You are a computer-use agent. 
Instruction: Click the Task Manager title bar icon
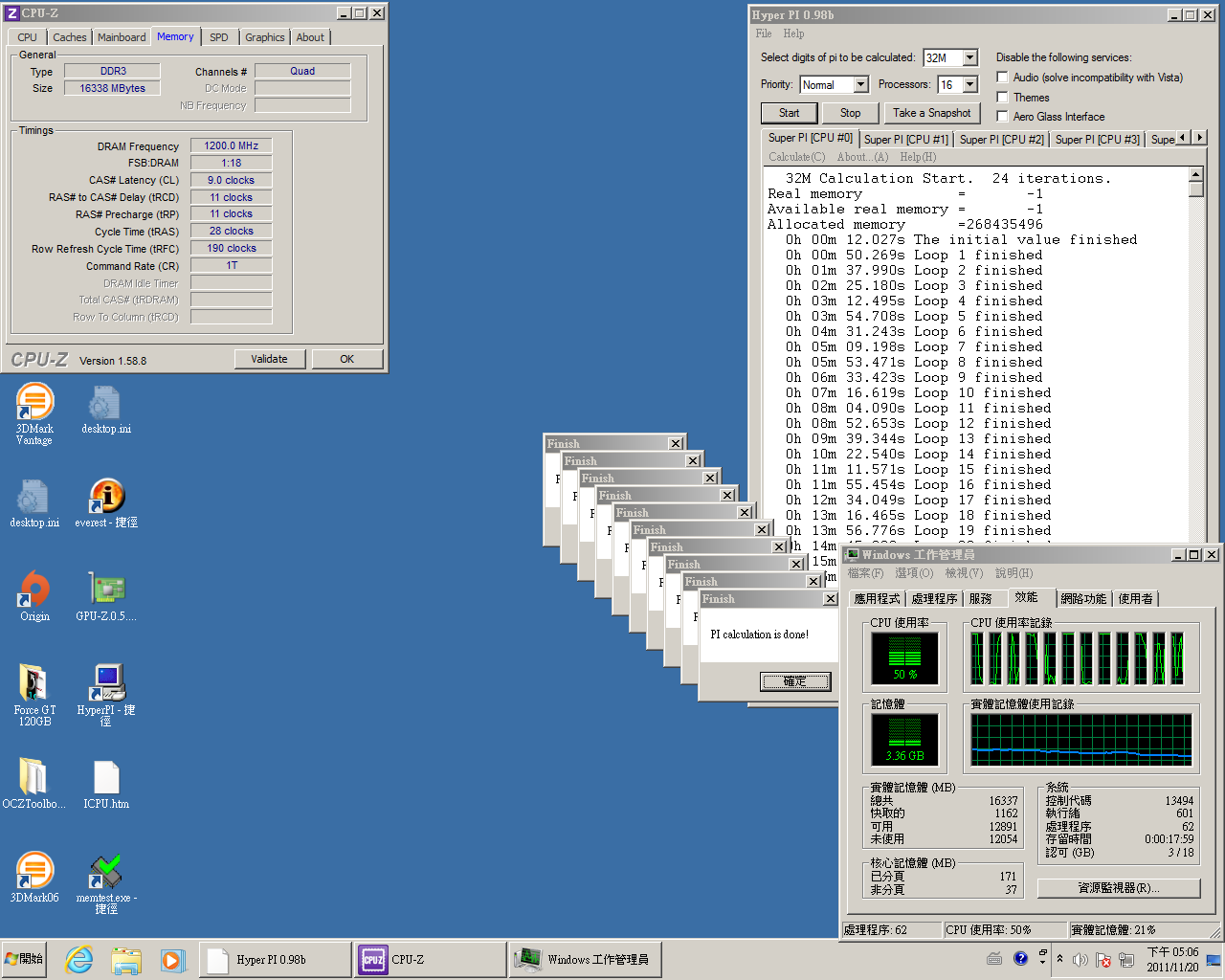pos(853,554)
